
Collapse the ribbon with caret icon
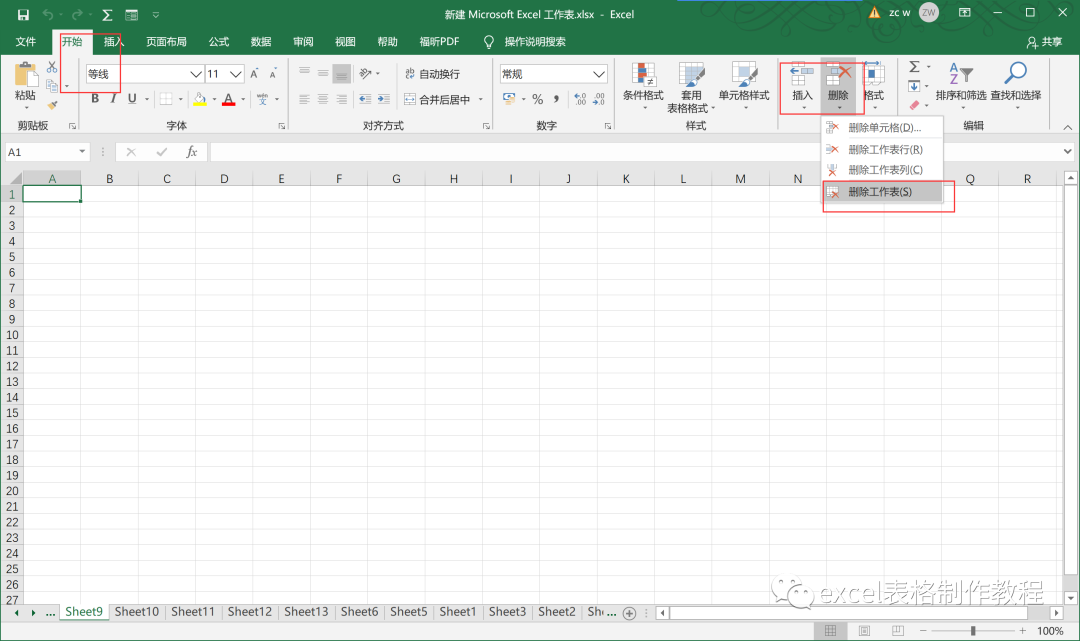[1067, 127]
